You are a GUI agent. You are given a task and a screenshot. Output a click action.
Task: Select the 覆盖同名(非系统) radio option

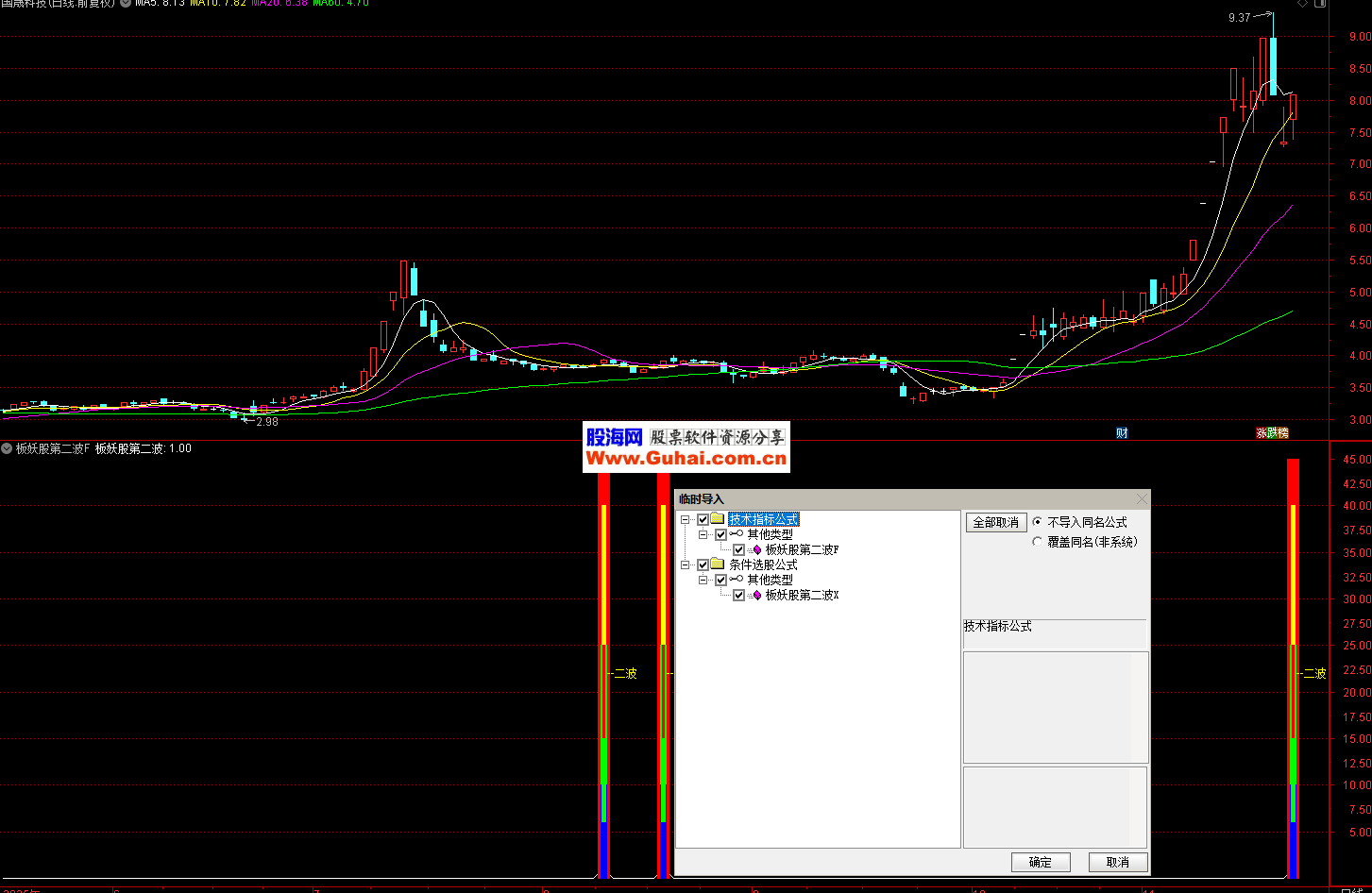point(1039,542)
